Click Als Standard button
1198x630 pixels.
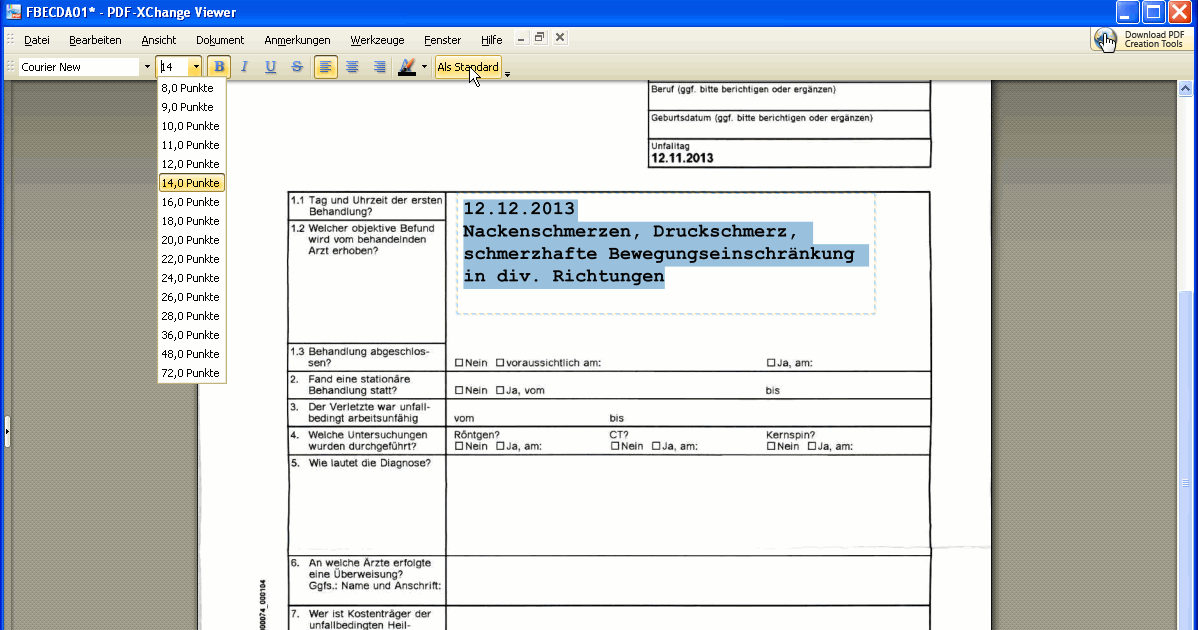point(468,67)
